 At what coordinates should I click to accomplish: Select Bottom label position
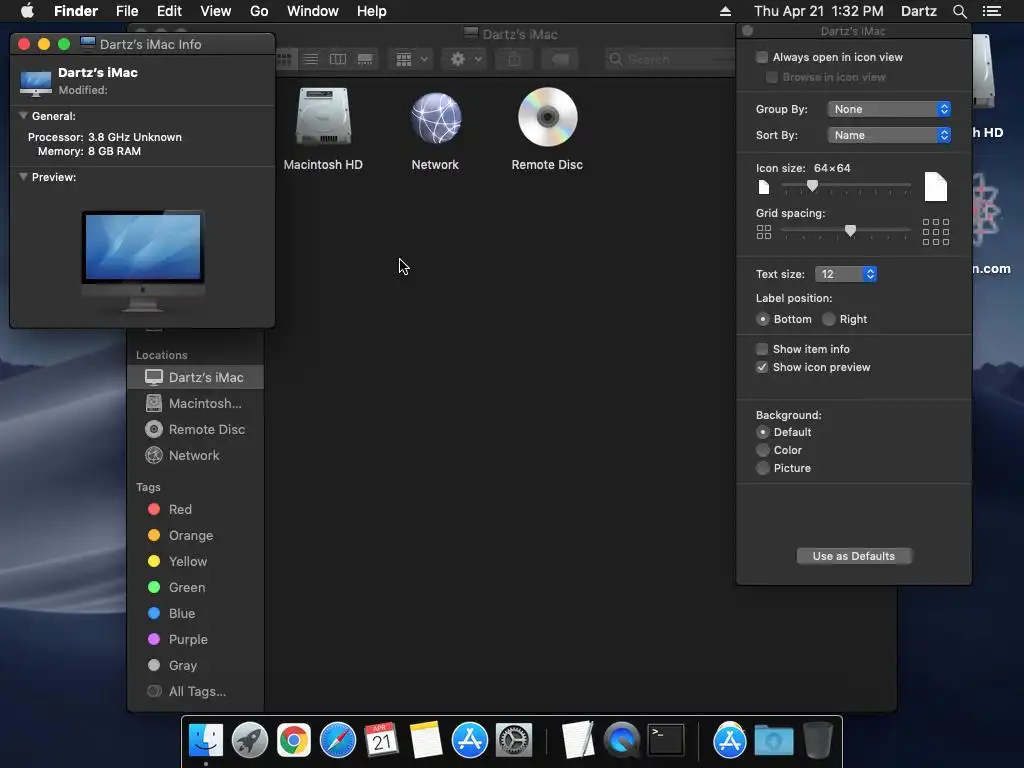[762, 319]
